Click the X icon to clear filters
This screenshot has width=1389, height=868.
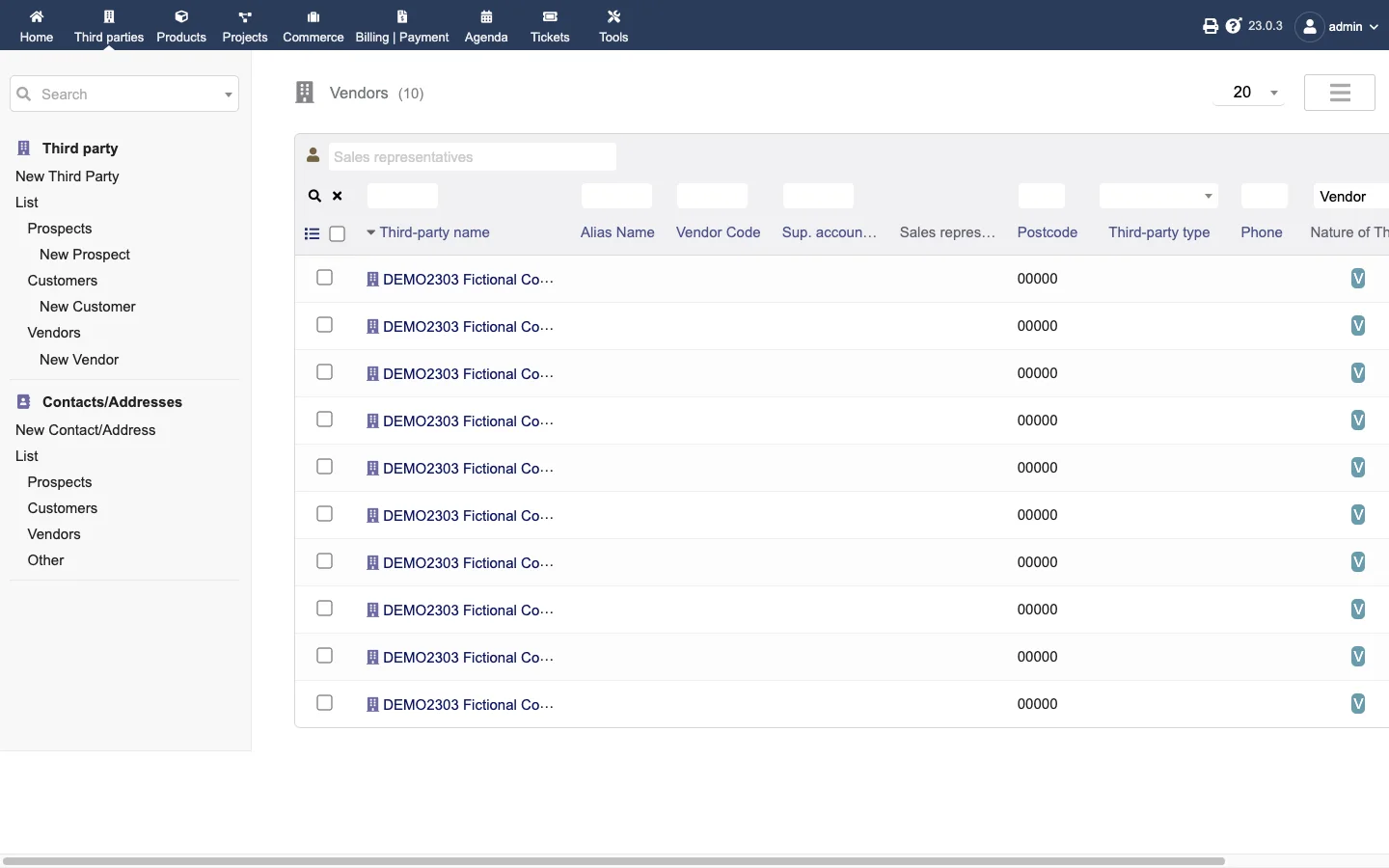click(338, 196)
